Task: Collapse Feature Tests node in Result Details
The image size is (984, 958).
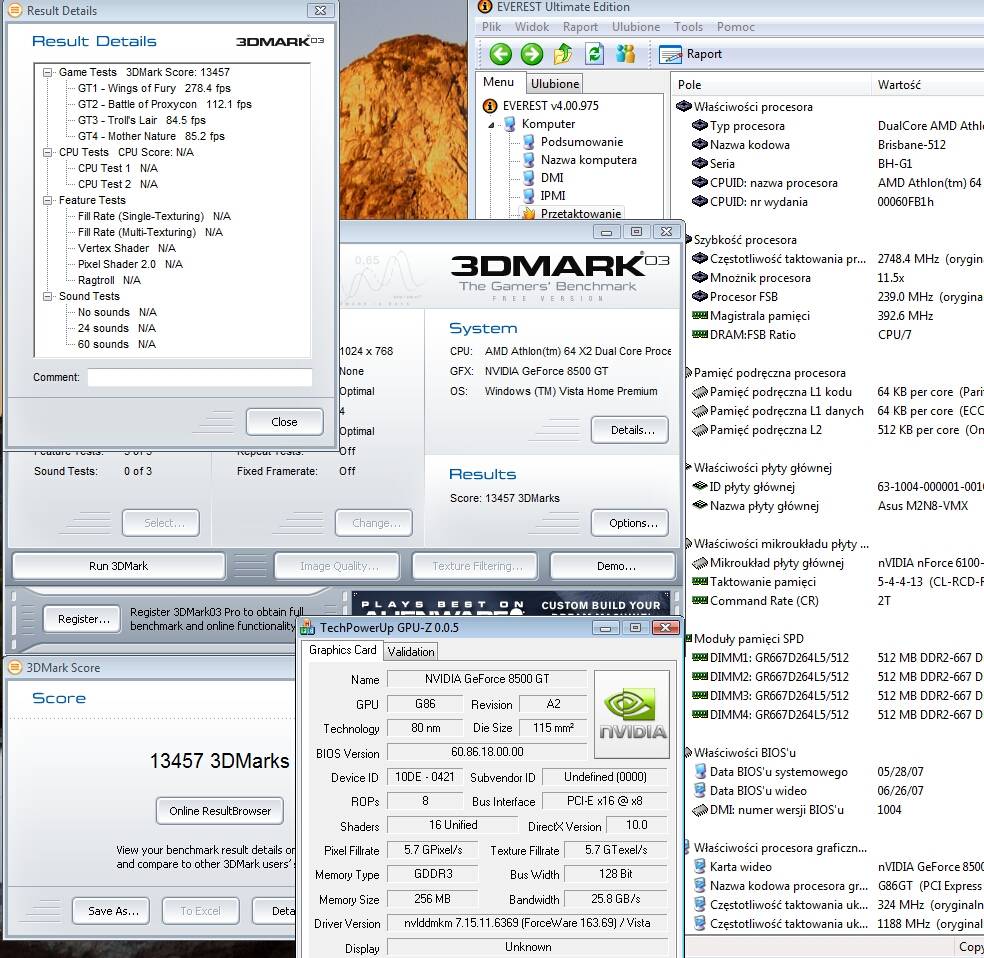Action: coord(48,200)
